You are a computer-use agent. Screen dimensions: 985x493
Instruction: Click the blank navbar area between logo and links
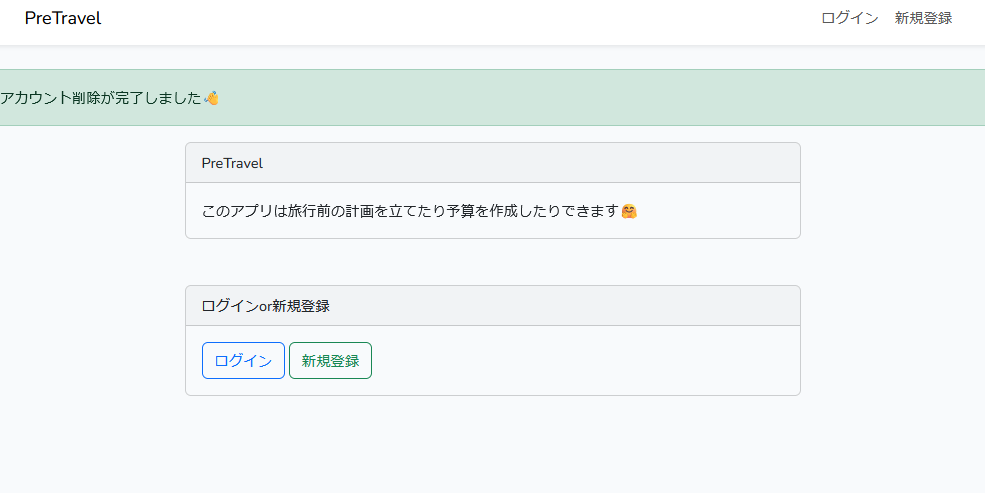tap(459, 19)
